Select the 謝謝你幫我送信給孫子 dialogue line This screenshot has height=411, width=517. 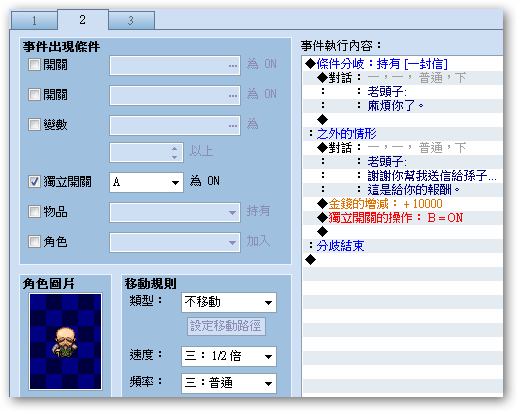403,176
